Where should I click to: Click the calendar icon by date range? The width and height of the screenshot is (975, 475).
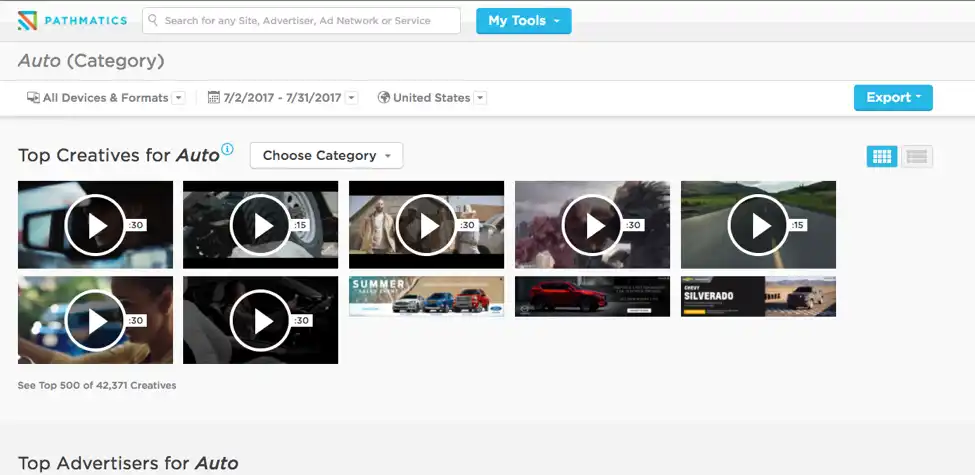click(x=213, y=97)
